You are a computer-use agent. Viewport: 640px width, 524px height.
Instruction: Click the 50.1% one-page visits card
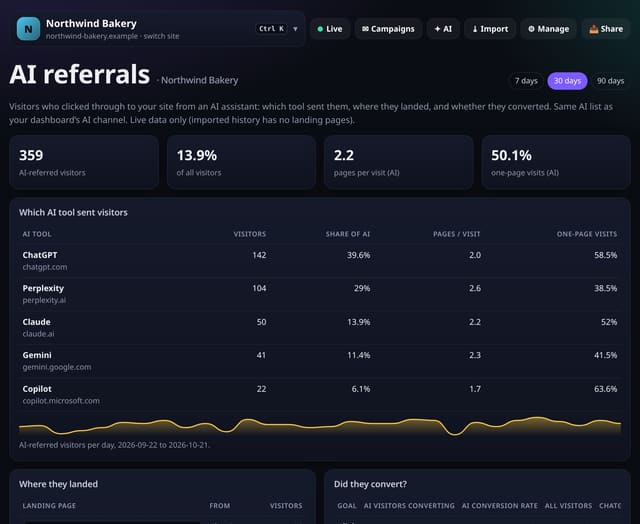pyautogui.click(x=556, y=162)
